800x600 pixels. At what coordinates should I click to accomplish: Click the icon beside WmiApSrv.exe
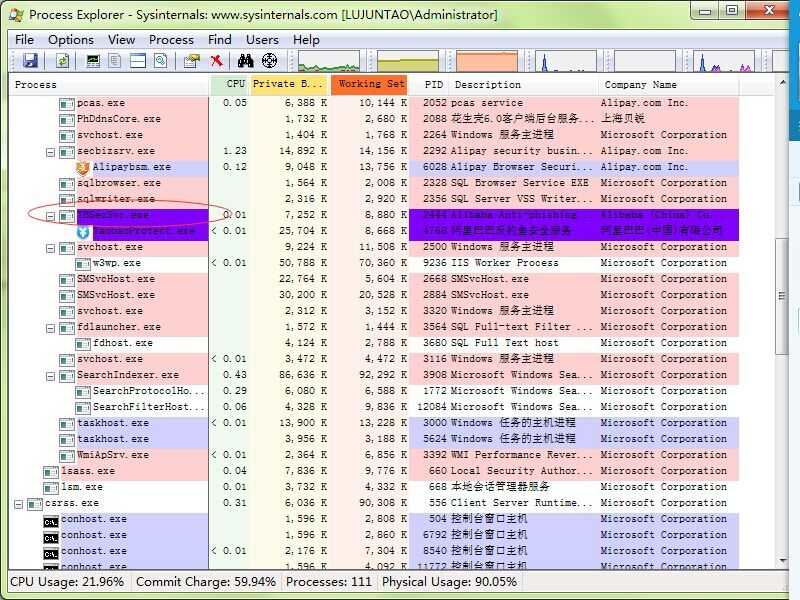coord(67,456)
